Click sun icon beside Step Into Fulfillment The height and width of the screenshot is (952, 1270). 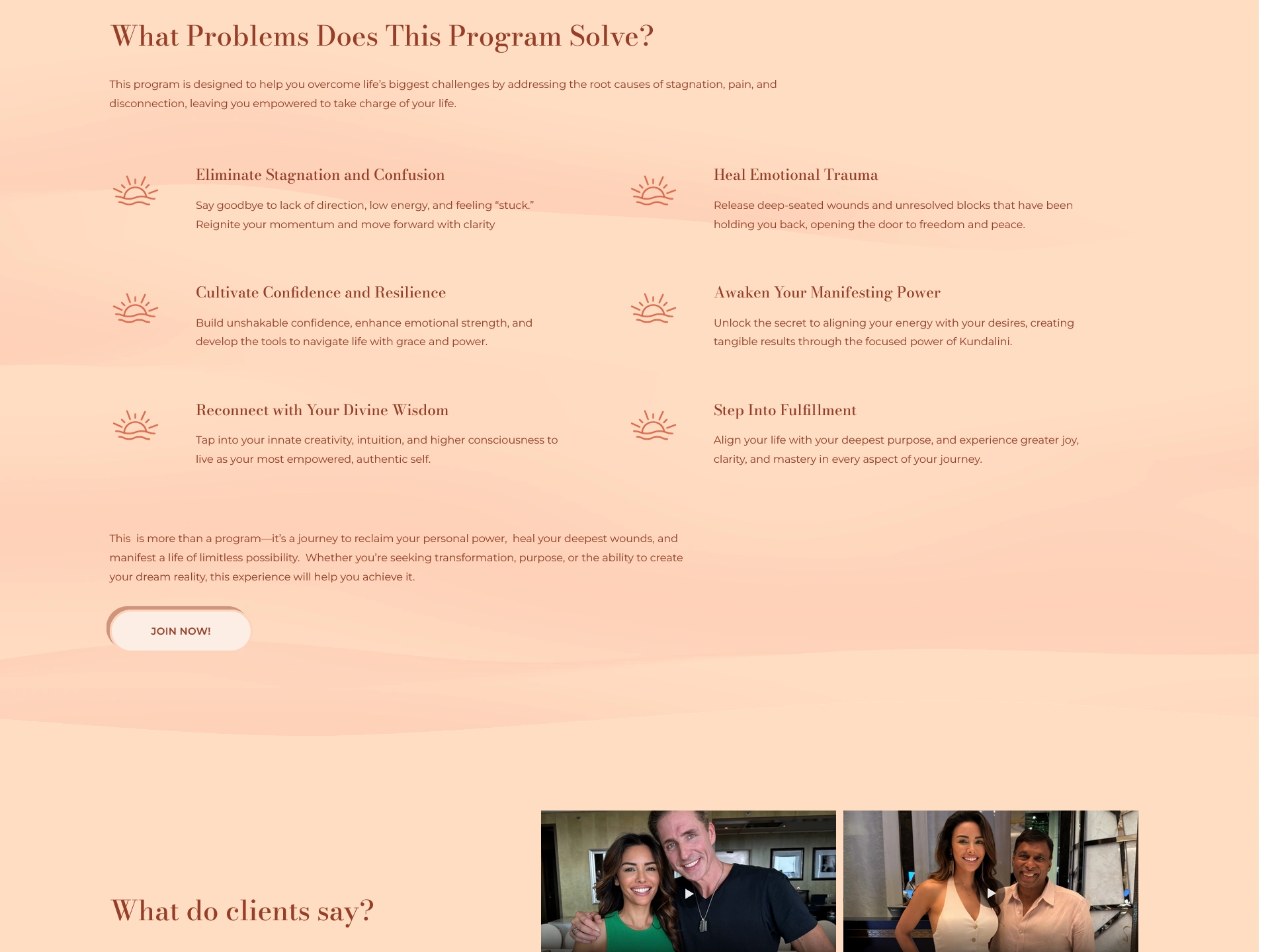click(654, 426)
